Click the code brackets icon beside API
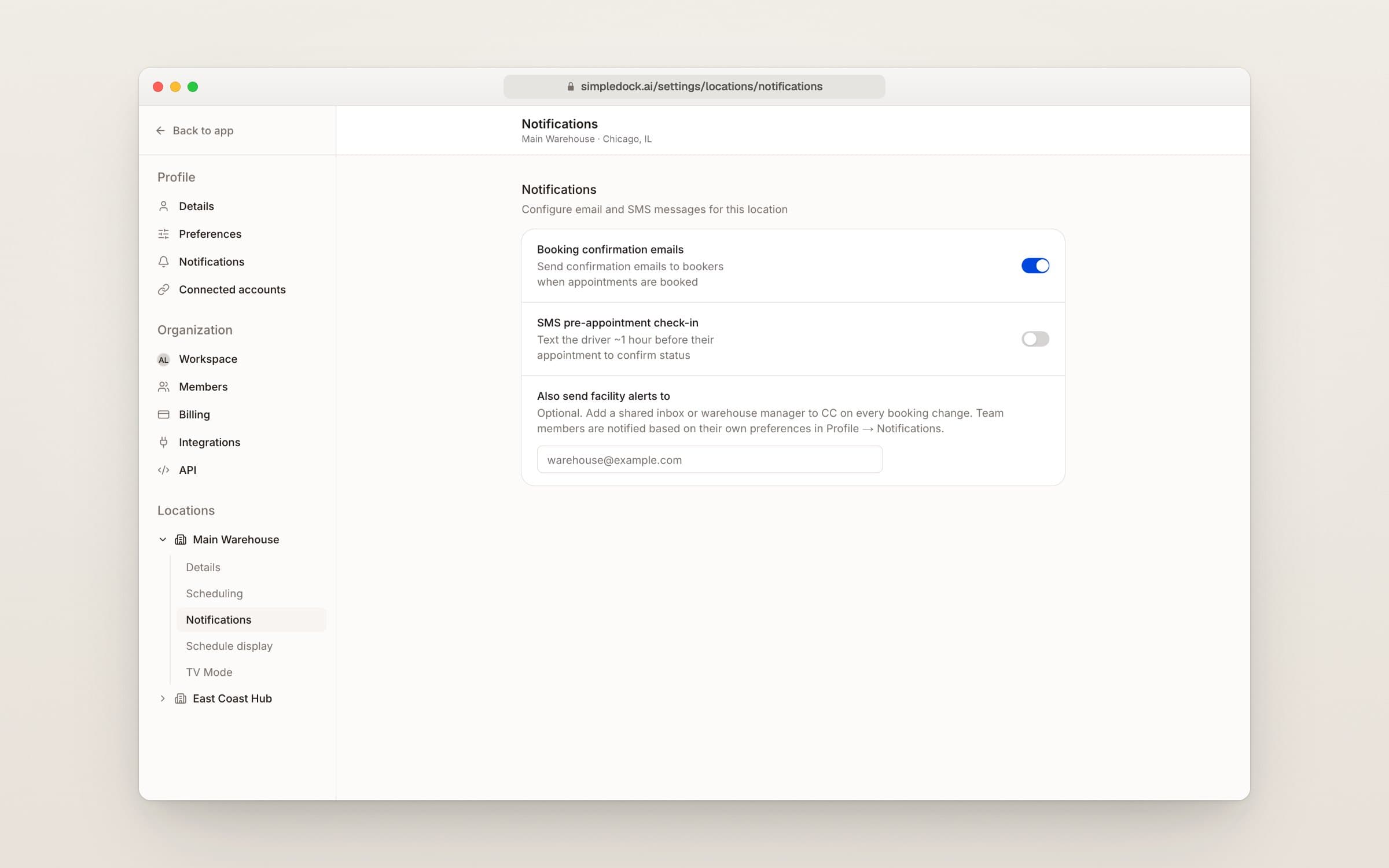This screenshot has width=1389, height=868. tap(164, 470)
